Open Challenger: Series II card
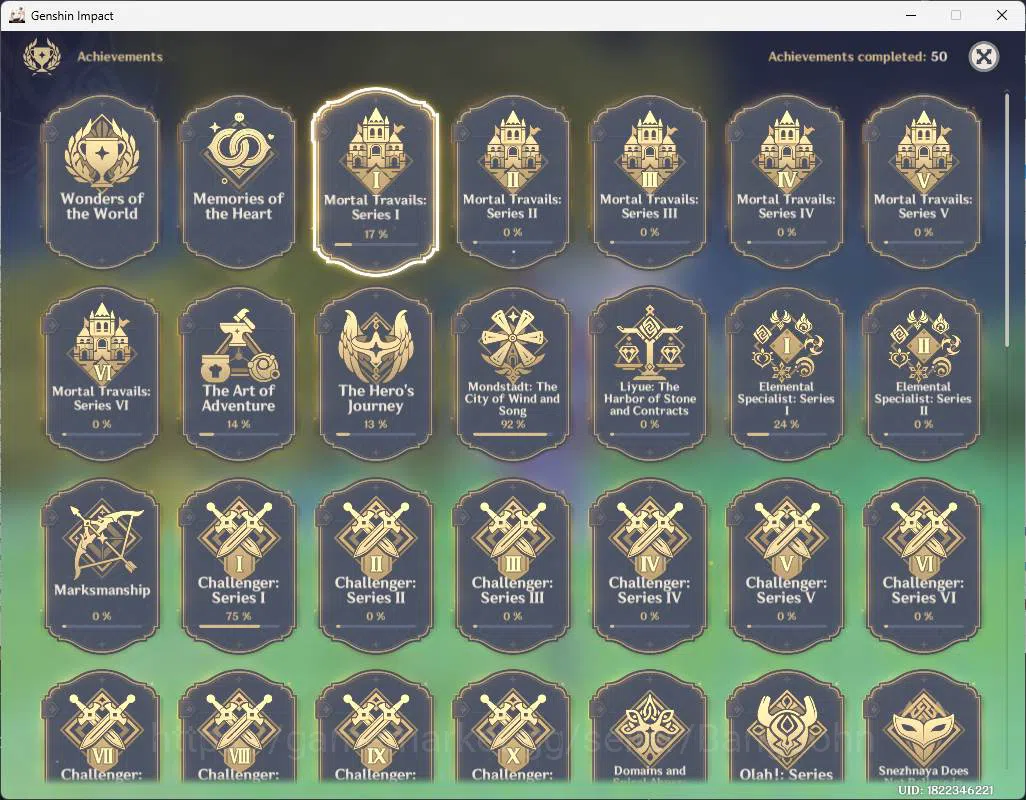 [376, 566]
